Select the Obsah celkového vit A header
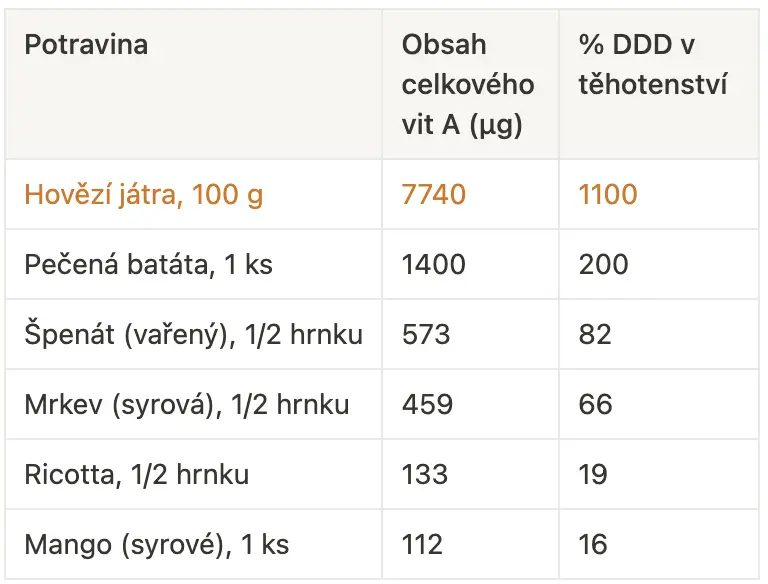 (468, 84)
